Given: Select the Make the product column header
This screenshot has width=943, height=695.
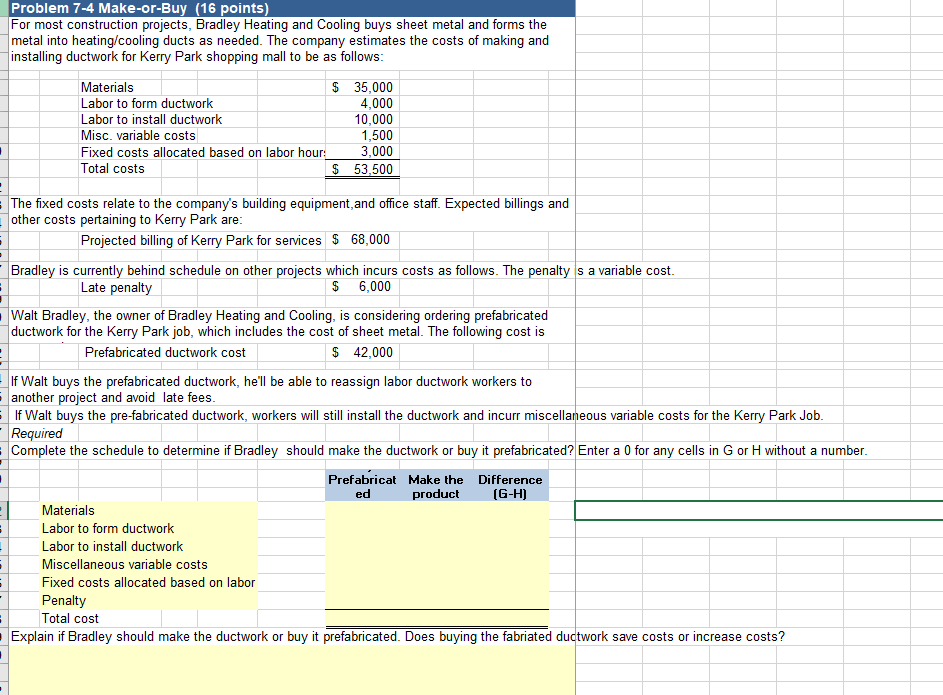Looking at the screenshot, I should pos(436,485).
